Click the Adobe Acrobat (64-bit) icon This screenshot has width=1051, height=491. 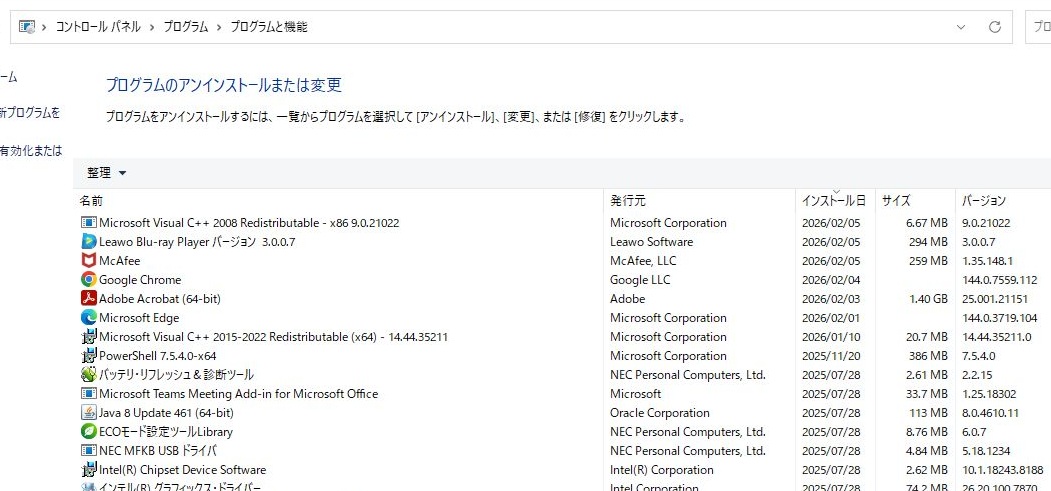[x=88, y=299]
